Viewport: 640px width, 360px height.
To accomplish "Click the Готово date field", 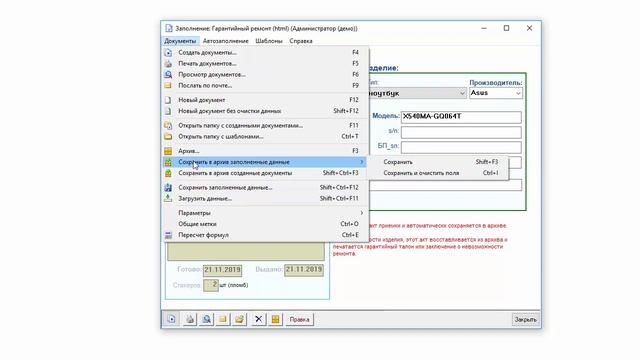I will (x=222, y=270).
